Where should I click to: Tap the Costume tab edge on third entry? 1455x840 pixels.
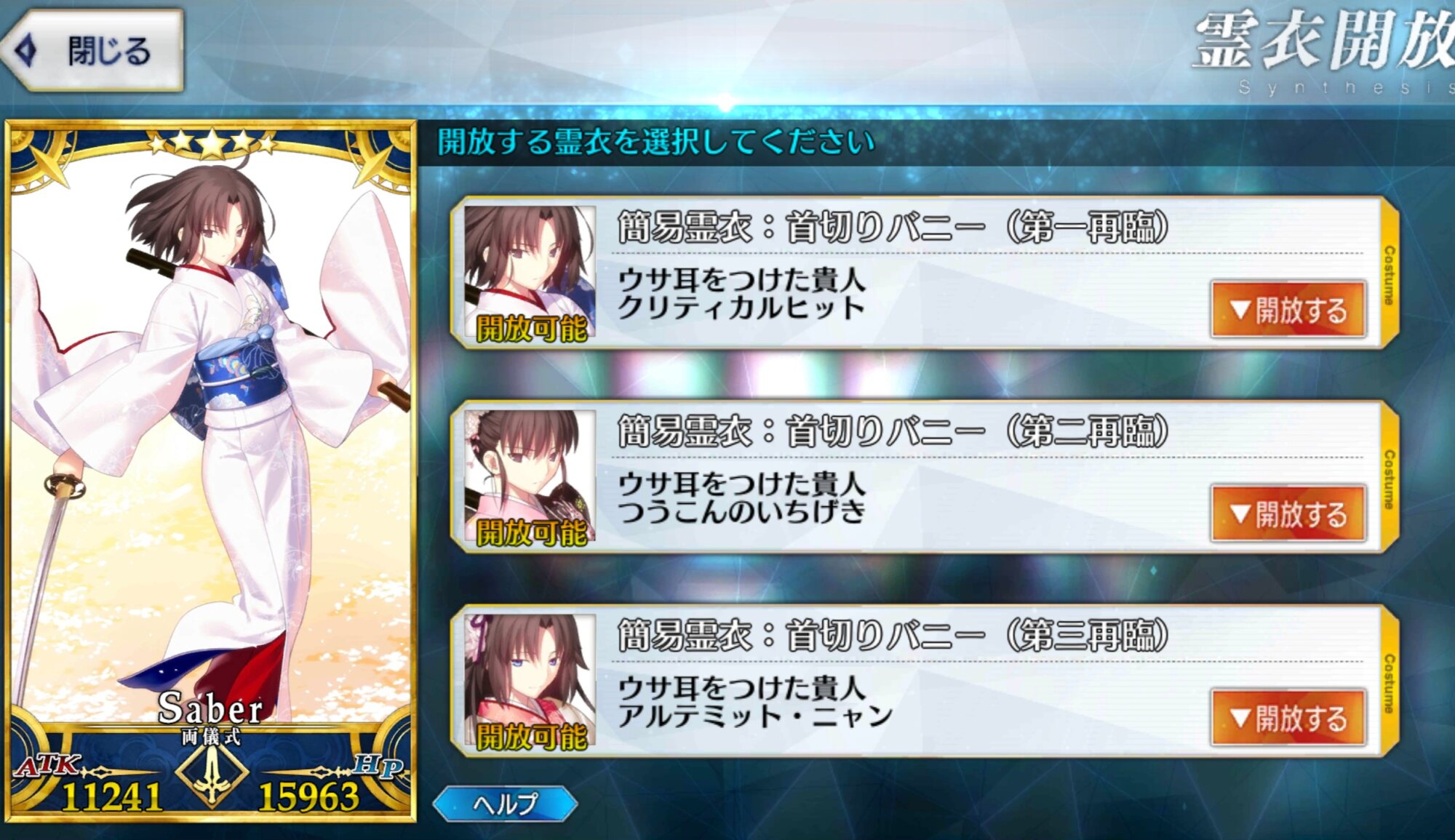click(x=1389, y=682)
